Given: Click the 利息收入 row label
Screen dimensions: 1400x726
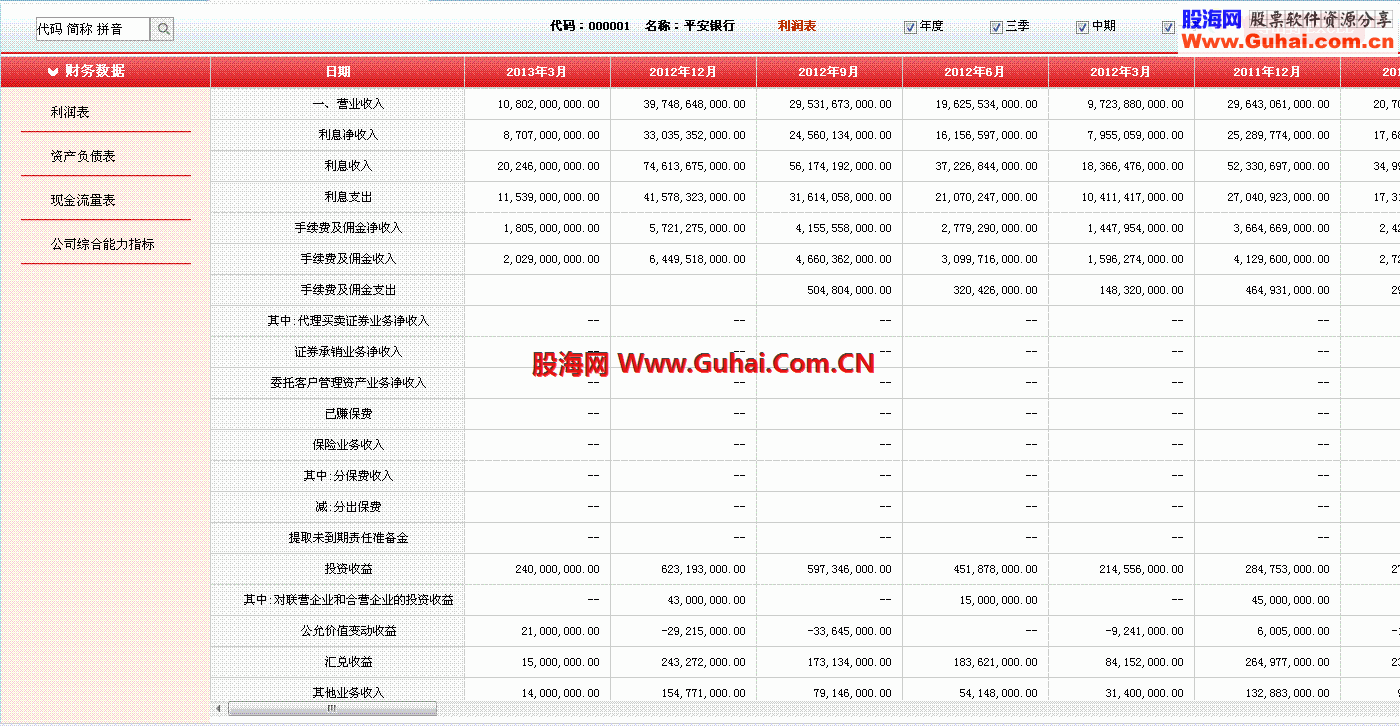Looking at the screenshot, I should click(x=348, y=166).
